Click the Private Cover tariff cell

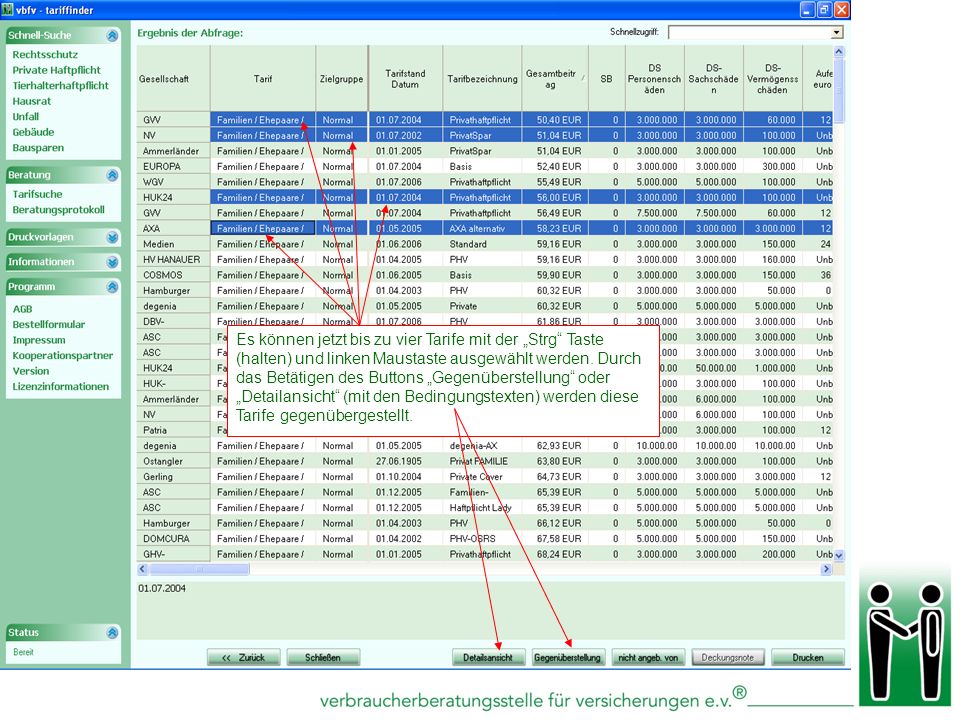(482, 477)
